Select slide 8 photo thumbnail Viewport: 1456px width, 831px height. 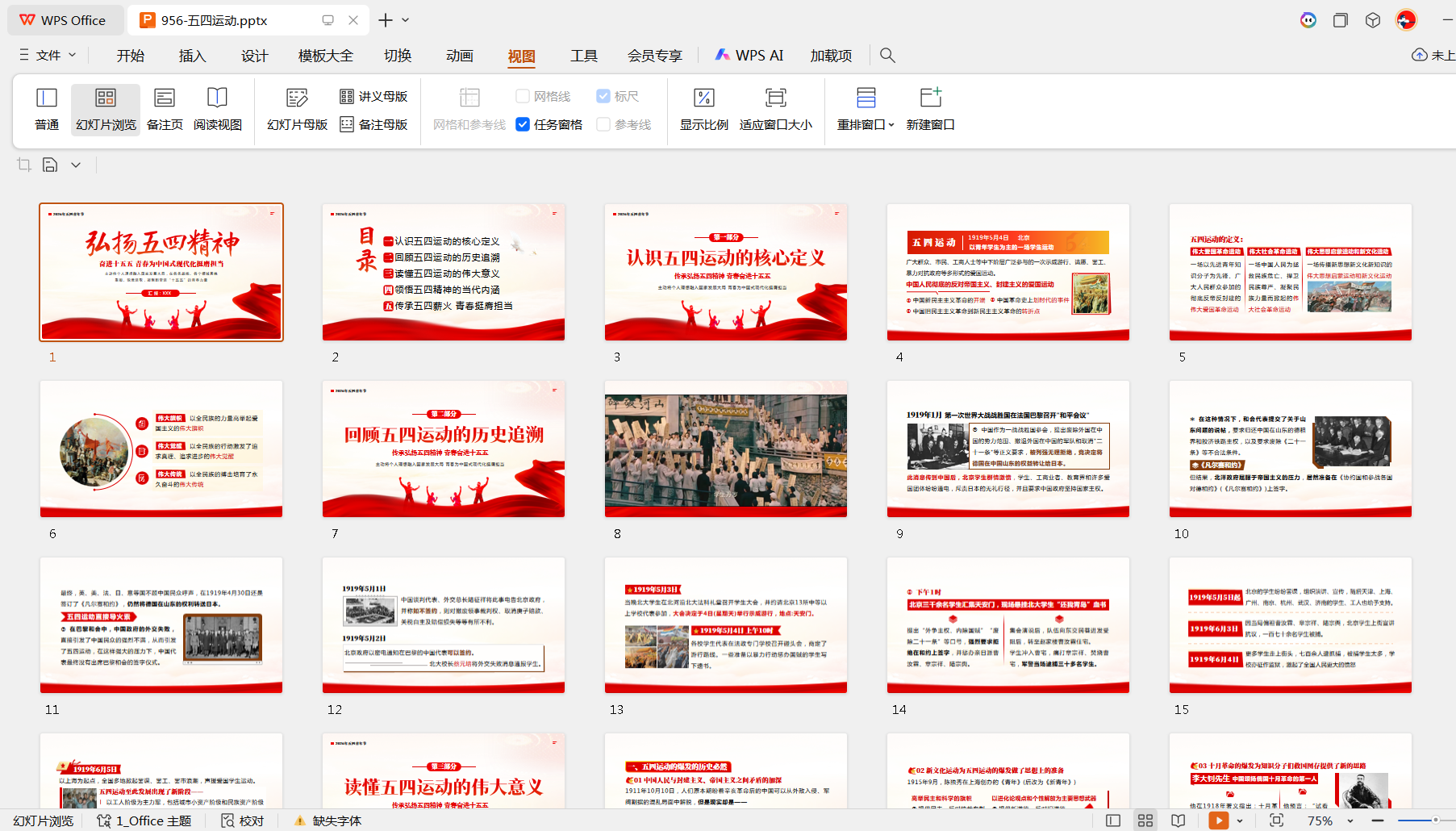coord(726,449)
